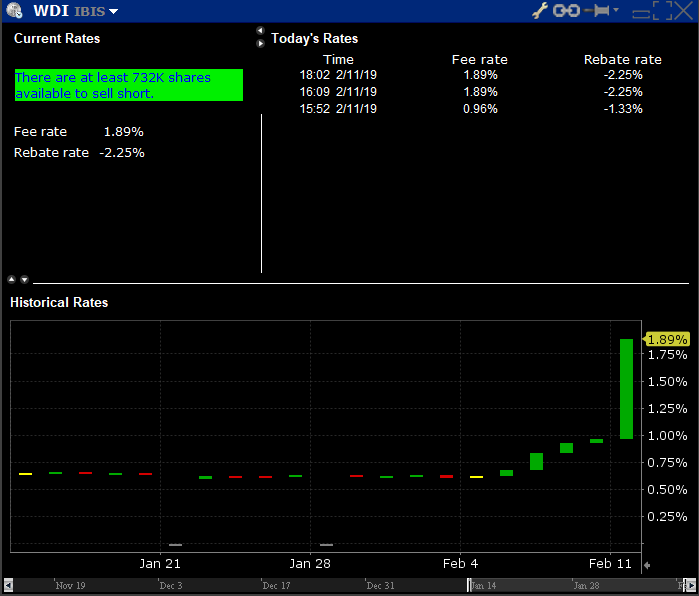
Task: Click the 18:02 2/11/19 rates row
Action: pyautogui.click(x=471, y=75)
